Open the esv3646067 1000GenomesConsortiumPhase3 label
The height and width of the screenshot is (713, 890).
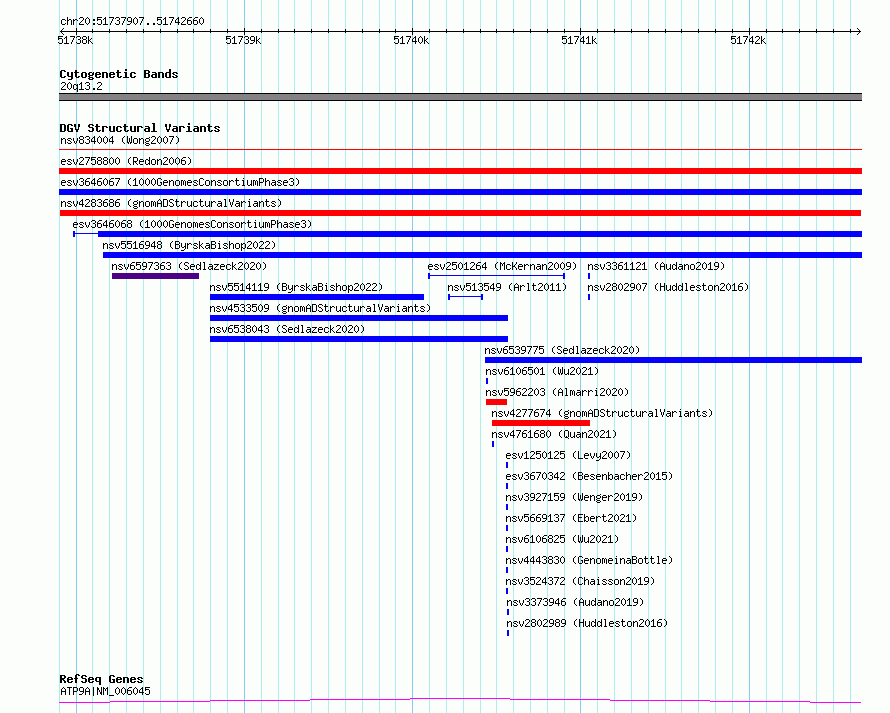180,182
